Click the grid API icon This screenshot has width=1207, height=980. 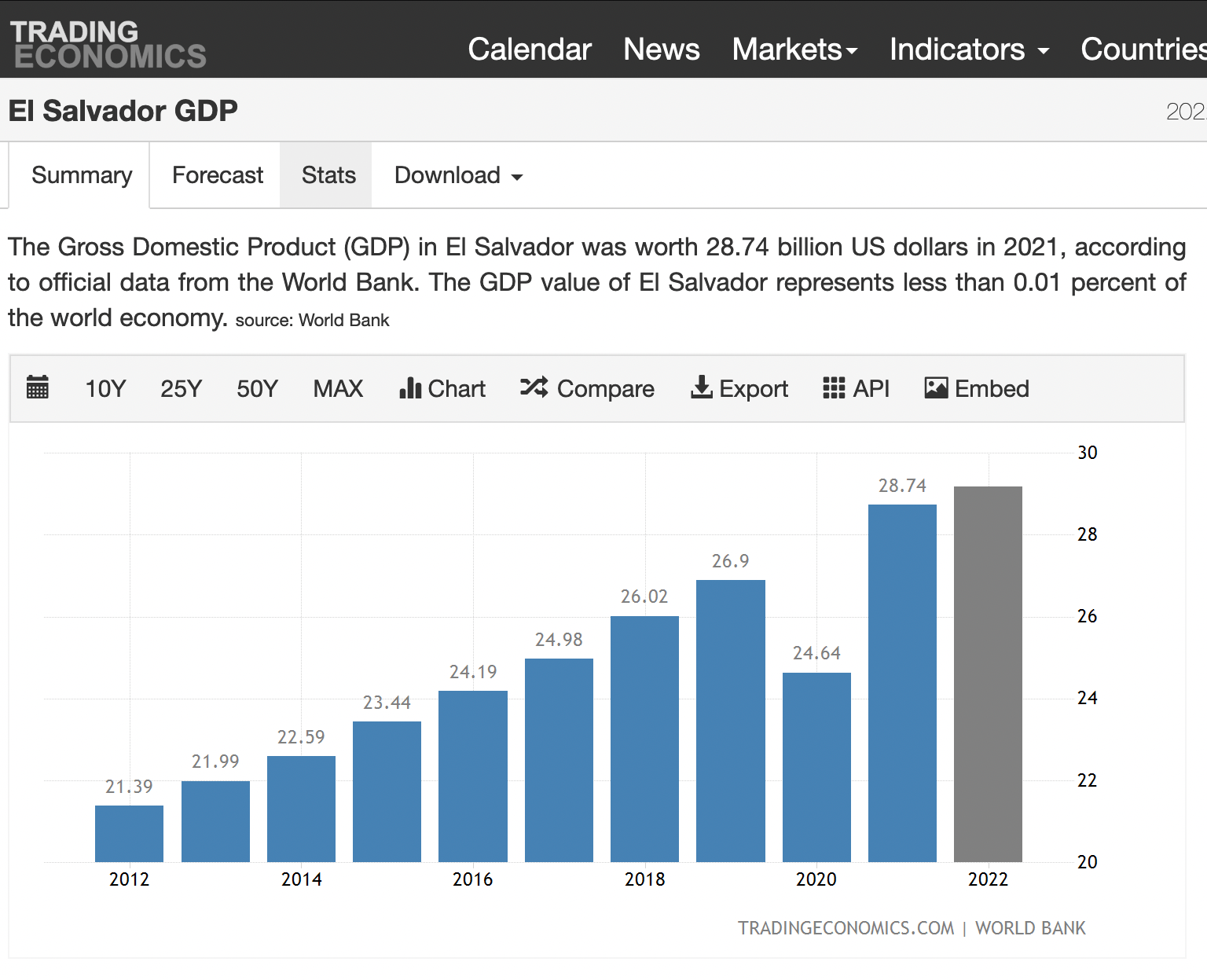(834, 387)
